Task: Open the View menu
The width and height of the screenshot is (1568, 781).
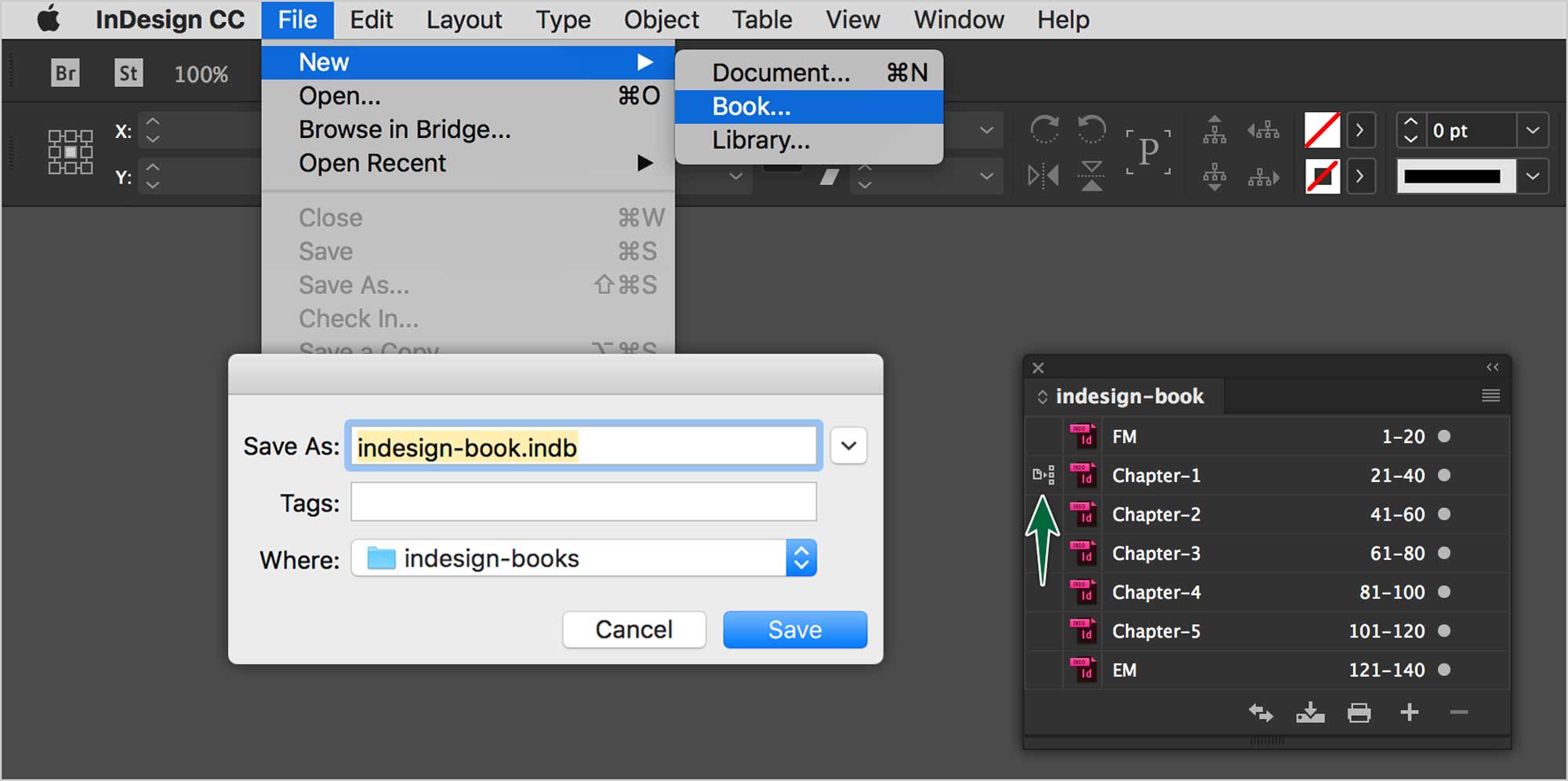Action: click(x=852, y=20)
